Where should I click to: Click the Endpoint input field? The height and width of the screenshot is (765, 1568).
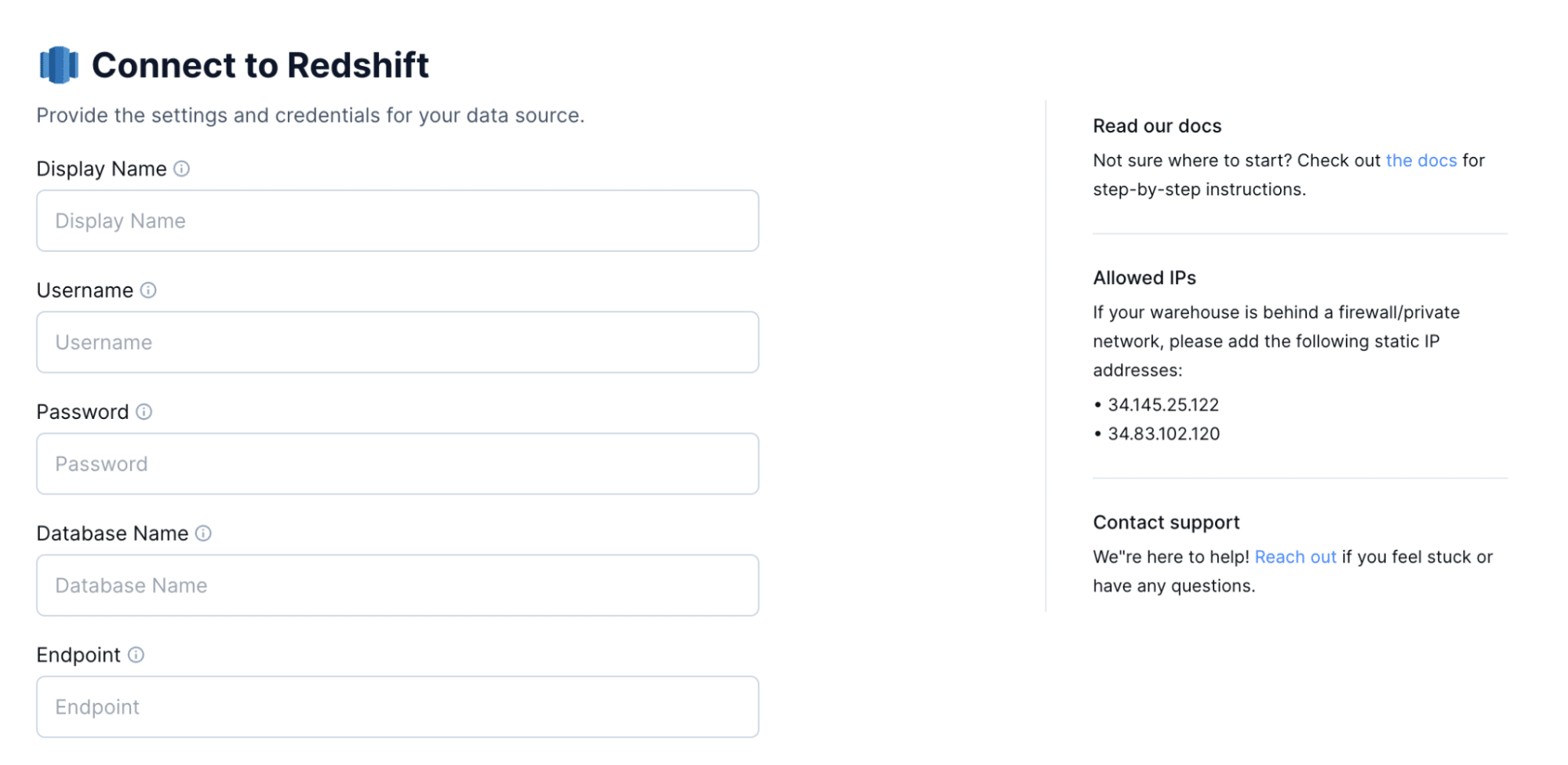(397, 706)
